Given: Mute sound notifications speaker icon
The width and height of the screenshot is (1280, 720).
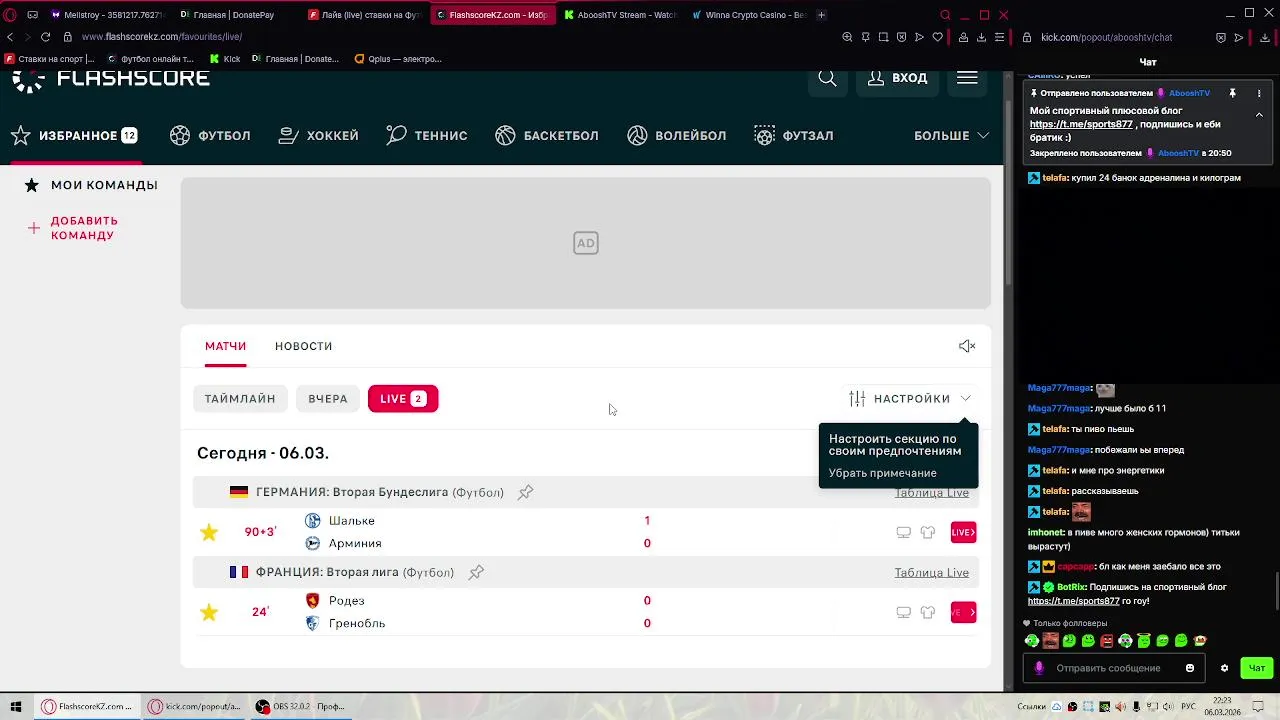Looking at the screenshot, I should pos(967,346).
